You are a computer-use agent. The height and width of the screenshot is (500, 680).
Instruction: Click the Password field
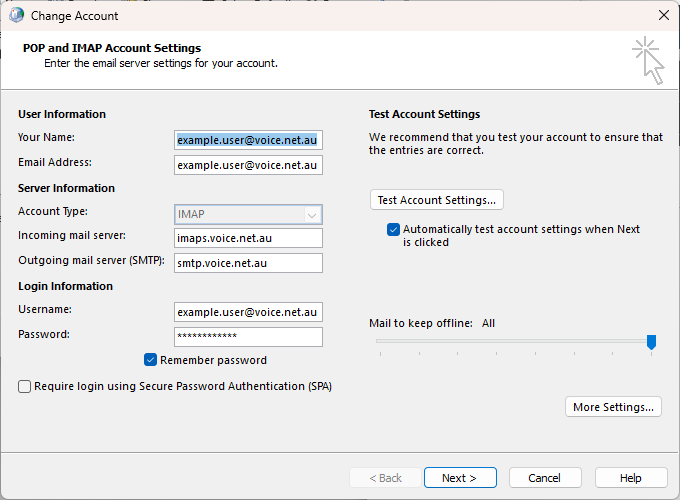(x=247, y=337)
